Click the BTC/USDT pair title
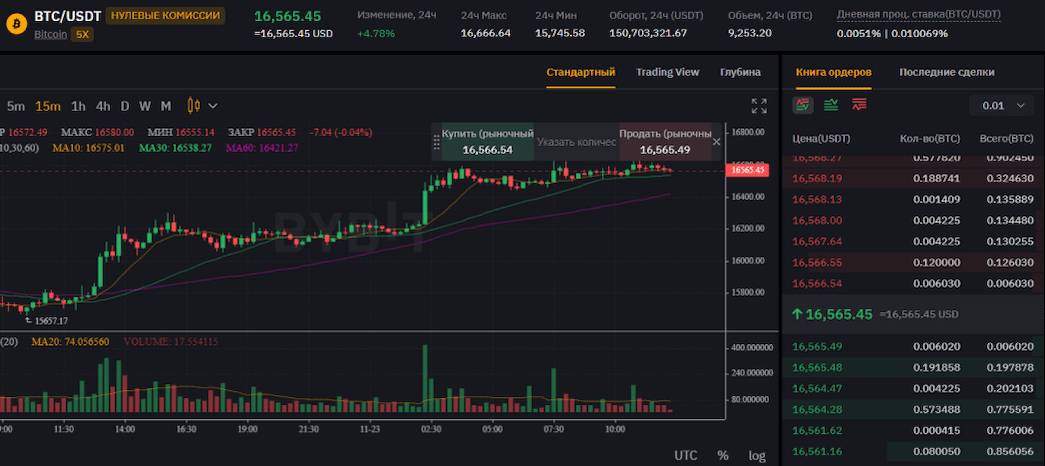This screenshot has width=1045, height=466. pos(66,15)
